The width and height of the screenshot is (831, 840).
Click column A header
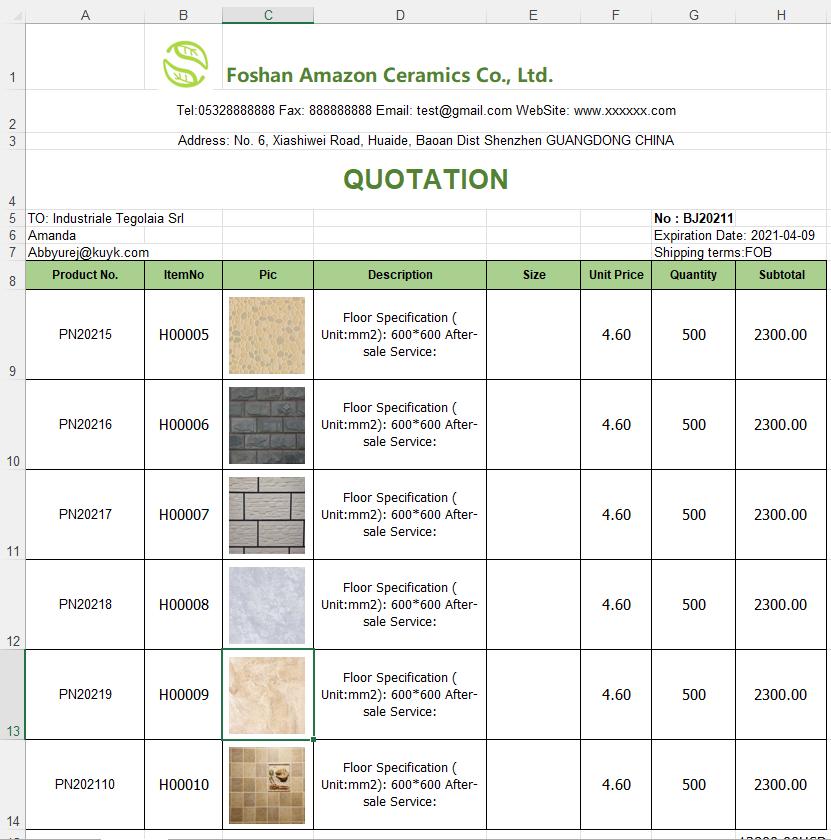[x=85, y=15]
